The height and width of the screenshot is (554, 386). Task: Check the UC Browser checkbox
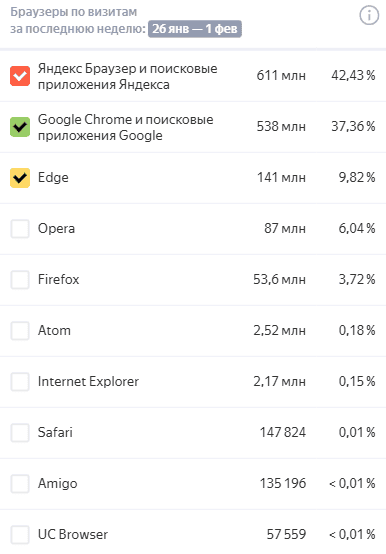pyautogui.click(x=20, y=535)
